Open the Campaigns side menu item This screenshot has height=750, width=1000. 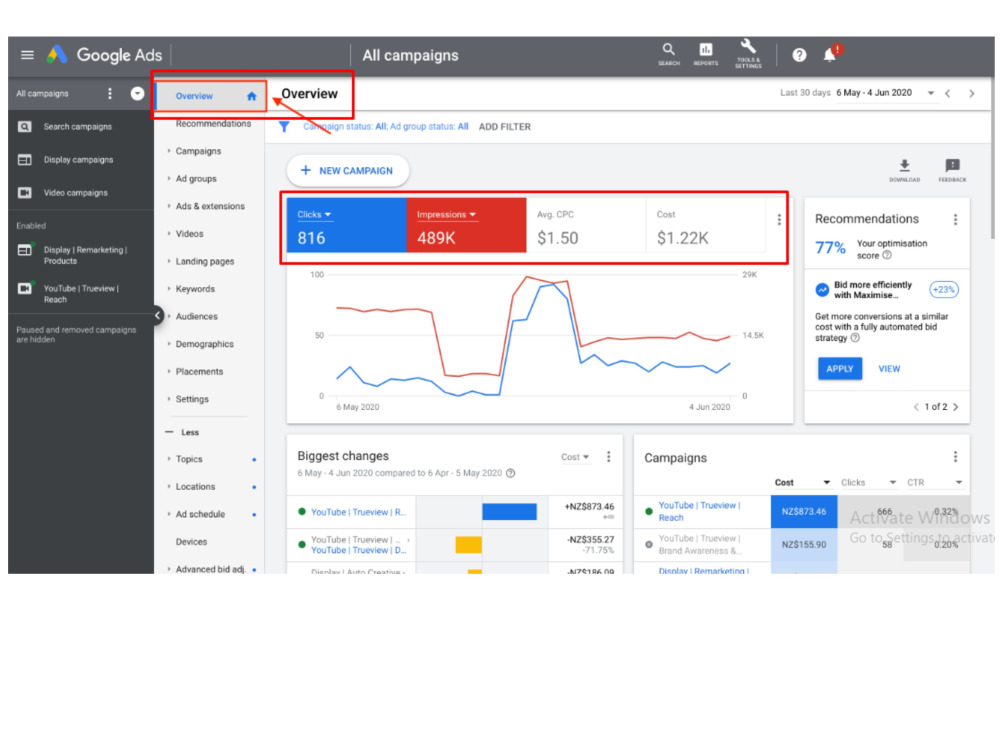click(x=198, y=151)
